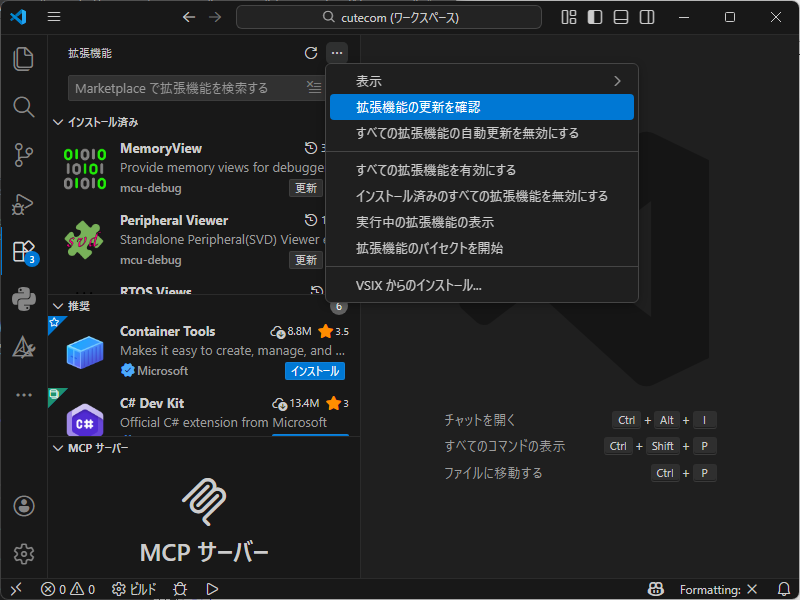Open the C# Dev Kit extension entry

204,412
